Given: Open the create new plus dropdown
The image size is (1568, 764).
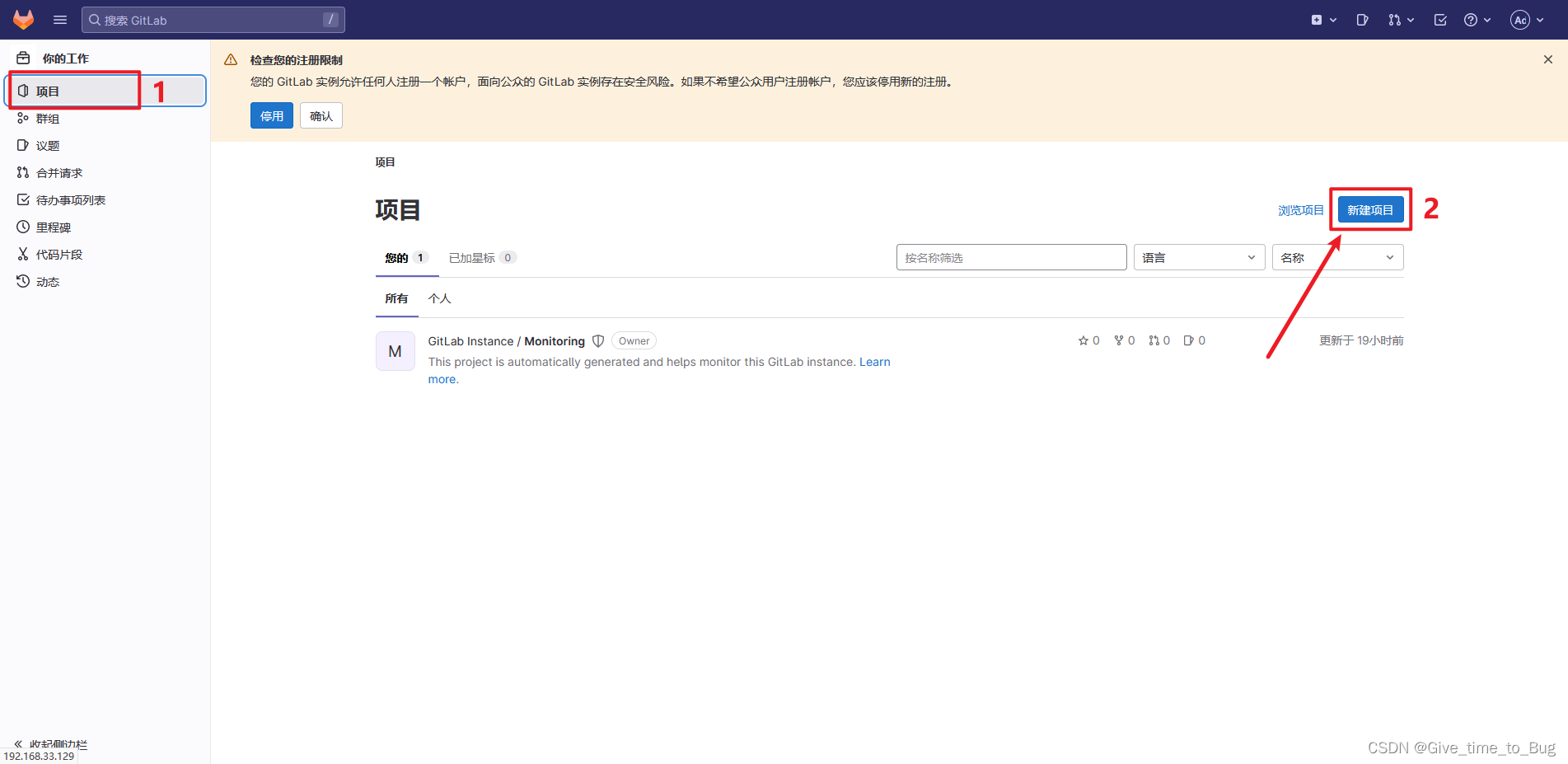Looking at the screenshot, I should point(1323,20).
